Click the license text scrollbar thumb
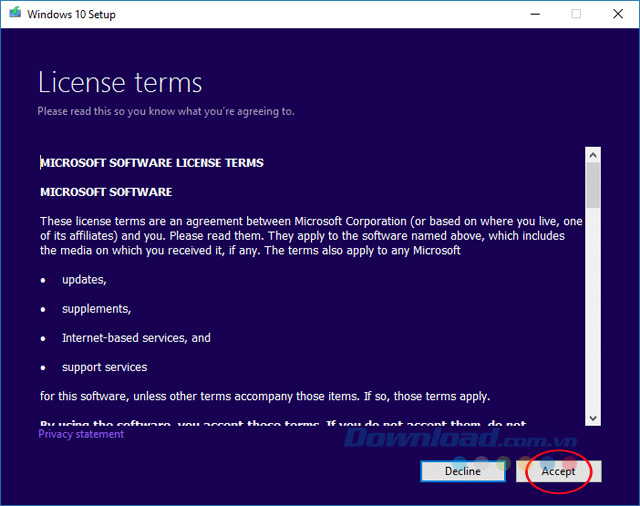Viewport: 640px width, 506px height. 593,185
